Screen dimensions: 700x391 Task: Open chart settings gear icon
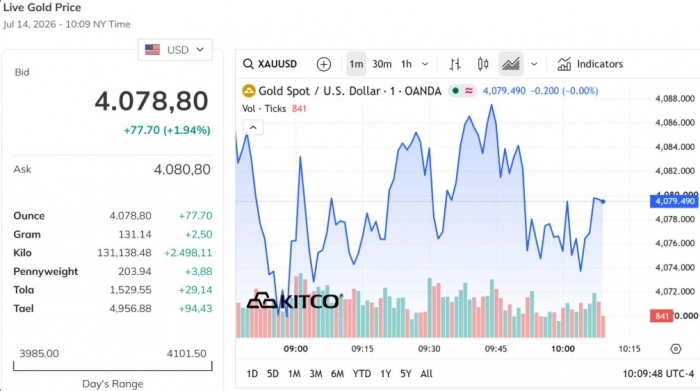(676, 349)
